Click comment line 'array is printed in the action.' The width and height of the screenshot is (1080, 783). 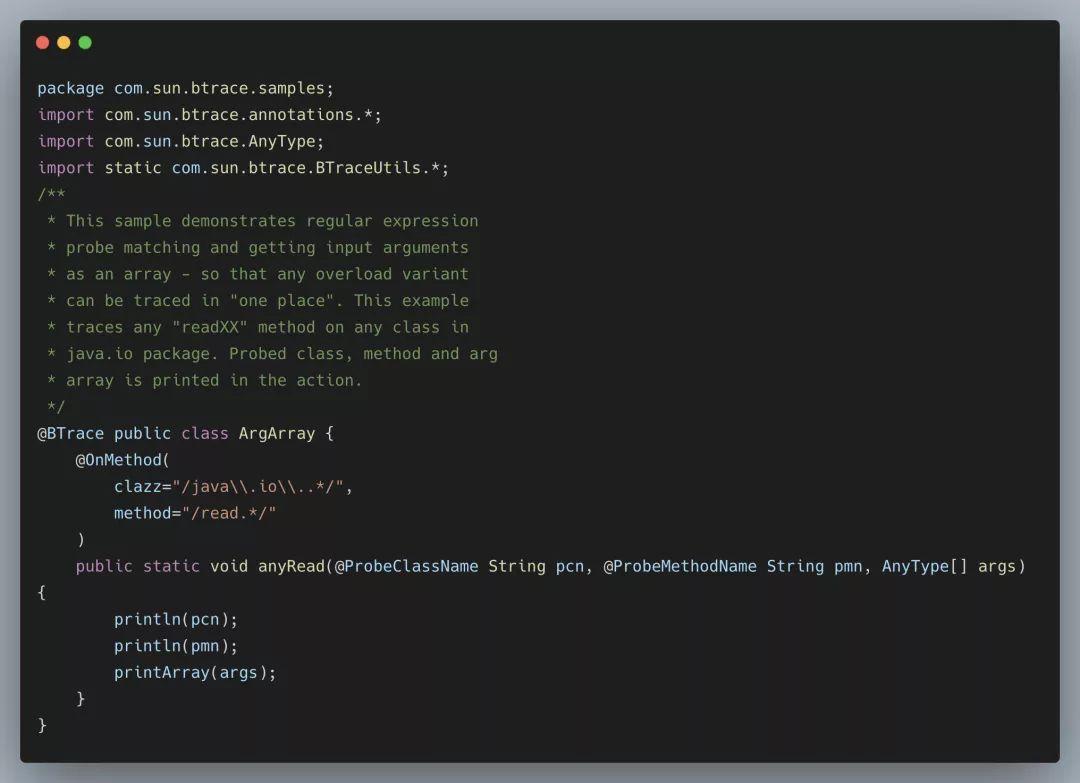(x=205, y=380)
